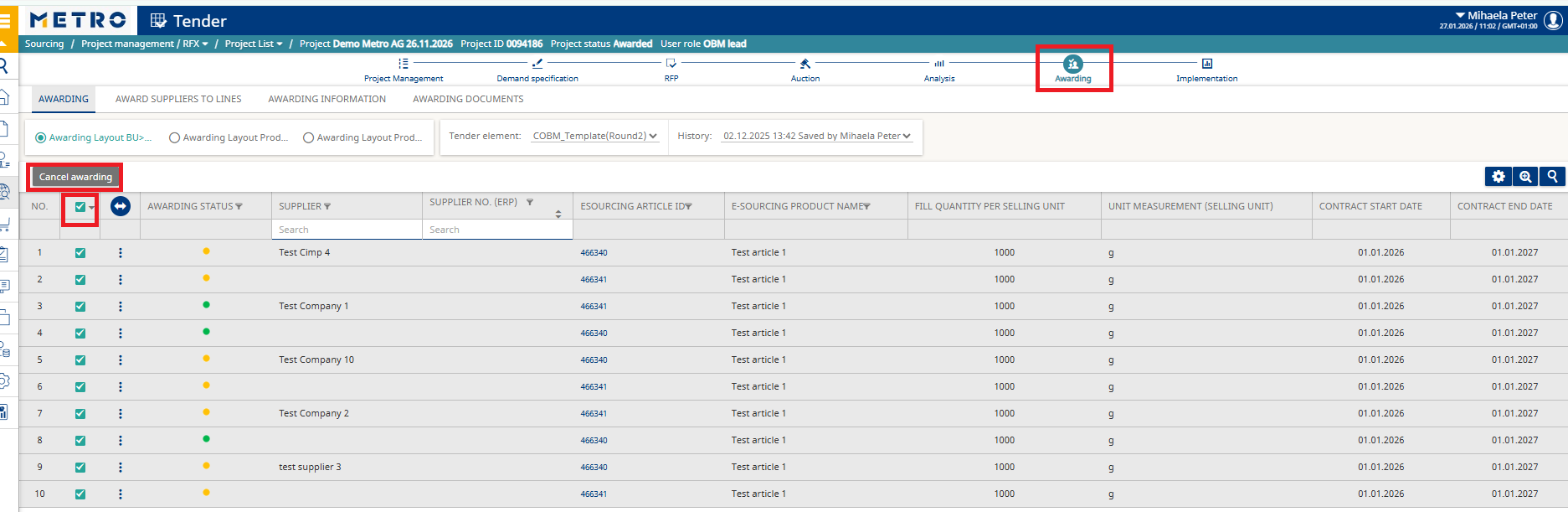Viewport: 1568px width, 512px height.
Task: Go to the RFP step icon
Action: [671, 64]
